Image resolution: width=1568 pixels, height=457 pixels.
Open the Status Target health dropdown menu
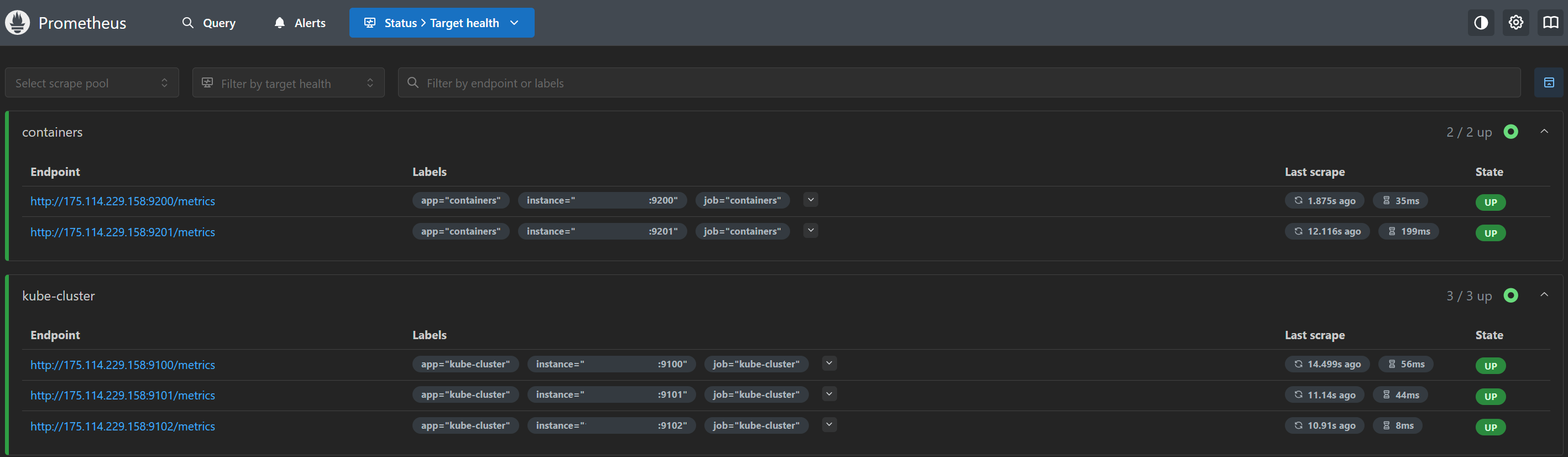(x=441, y=23)
